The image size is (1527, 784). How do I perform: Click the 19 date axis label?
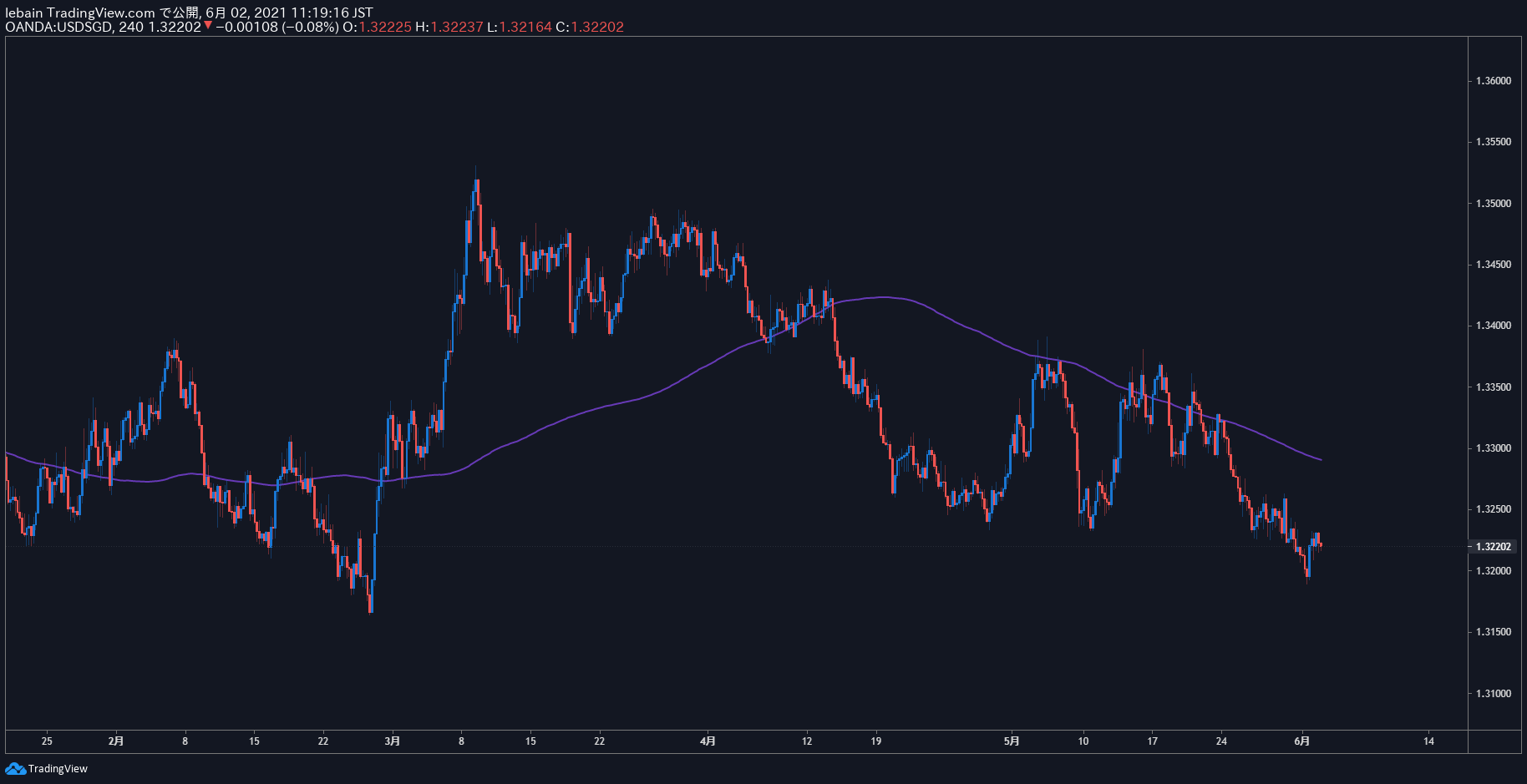[876, 741]
